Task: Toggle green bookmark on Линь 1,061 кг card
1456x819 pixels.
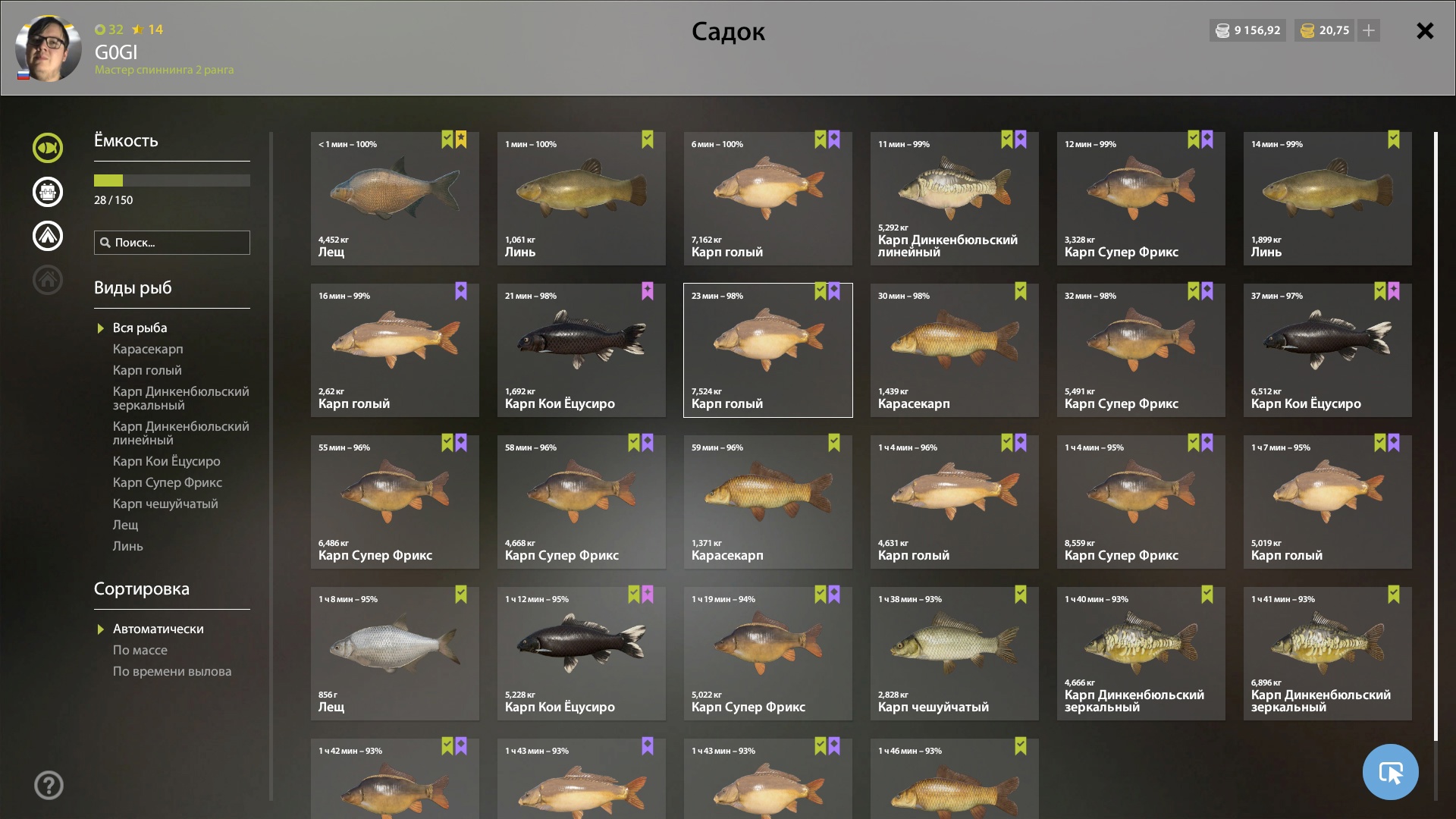Action: pos(648,140)
